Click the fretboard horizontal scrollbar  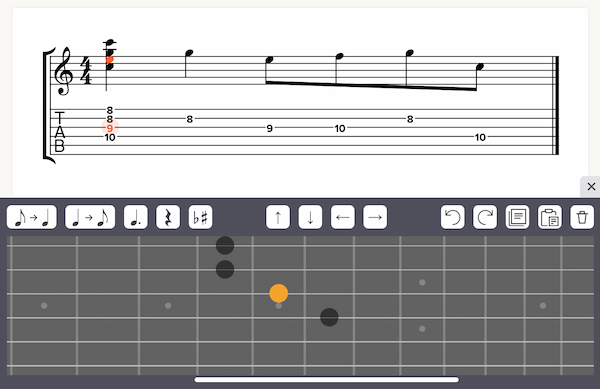[x=326, y=380]
